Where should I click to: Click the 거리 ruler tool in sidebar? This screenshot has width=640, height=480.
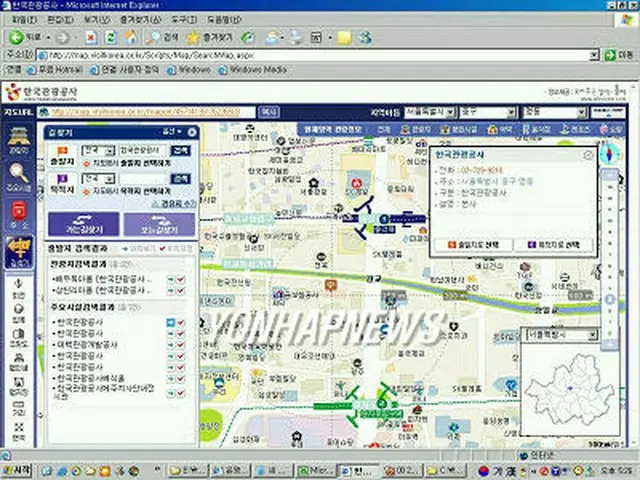point(18,408)
